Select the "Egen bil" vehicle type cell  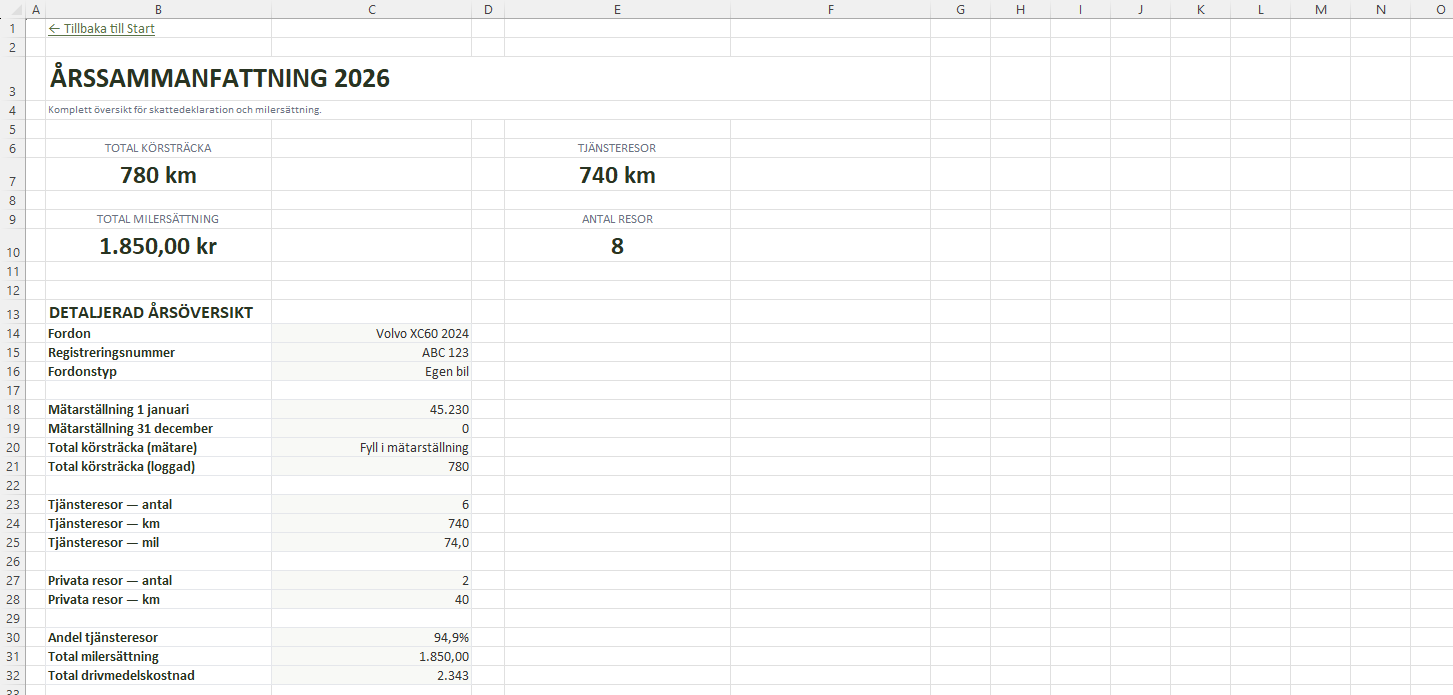tap(371, 372)
